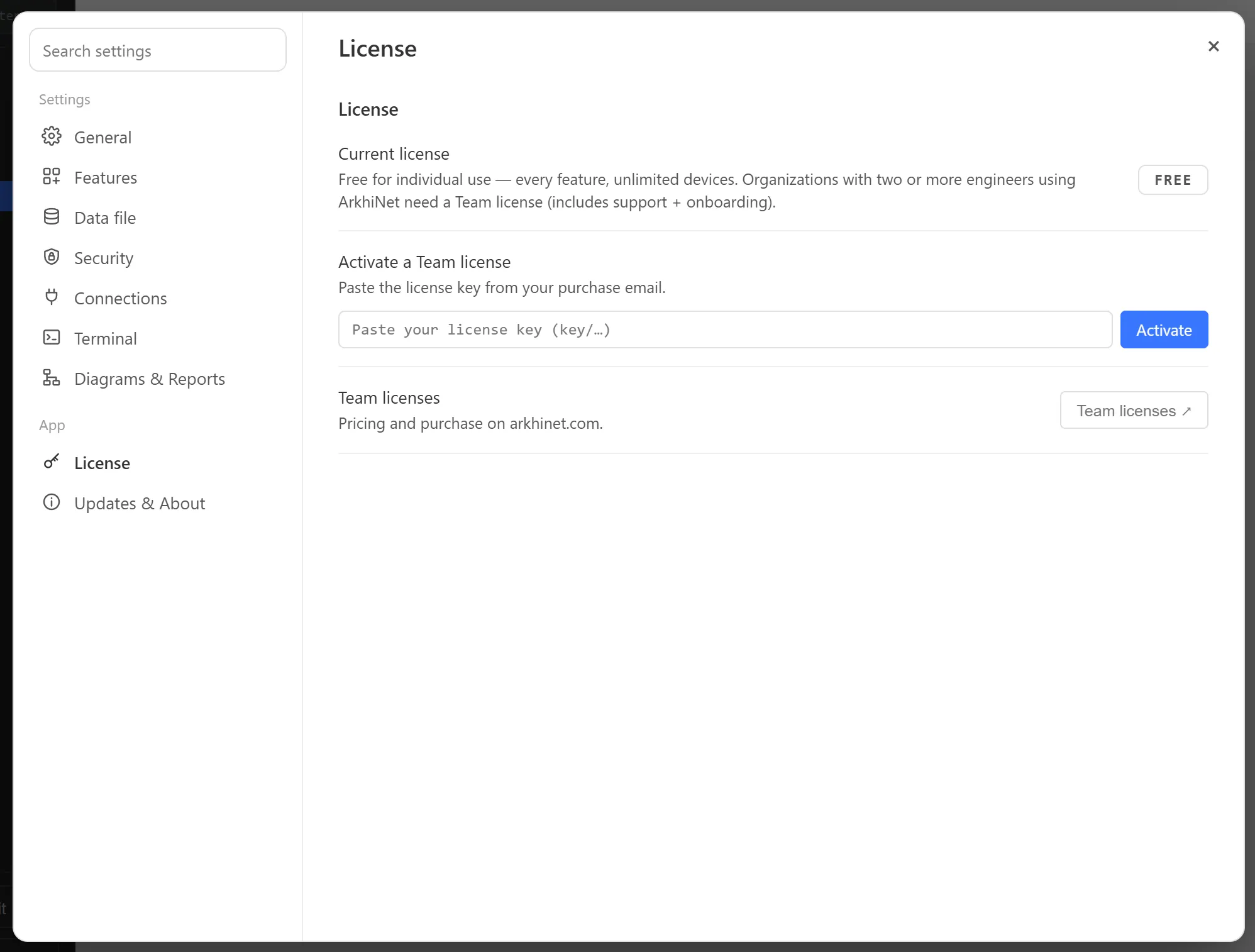Click 'Pricing and purchase on arkhinet.com.' text
Screen dimensions: 1255x952
[x=470, y=424]
